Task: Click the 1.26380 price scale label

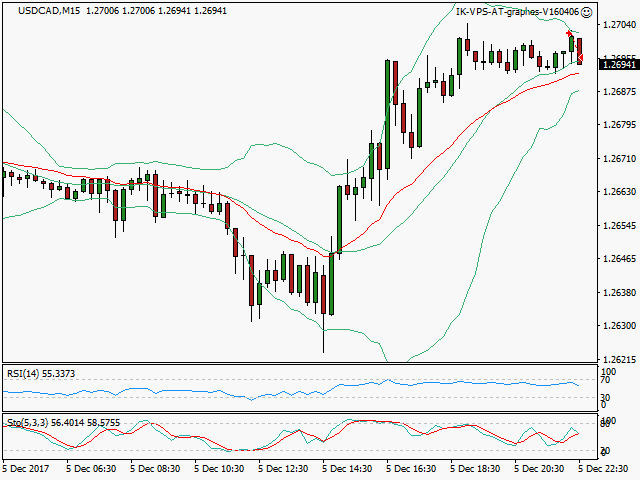Action: [x=619, y=293]
